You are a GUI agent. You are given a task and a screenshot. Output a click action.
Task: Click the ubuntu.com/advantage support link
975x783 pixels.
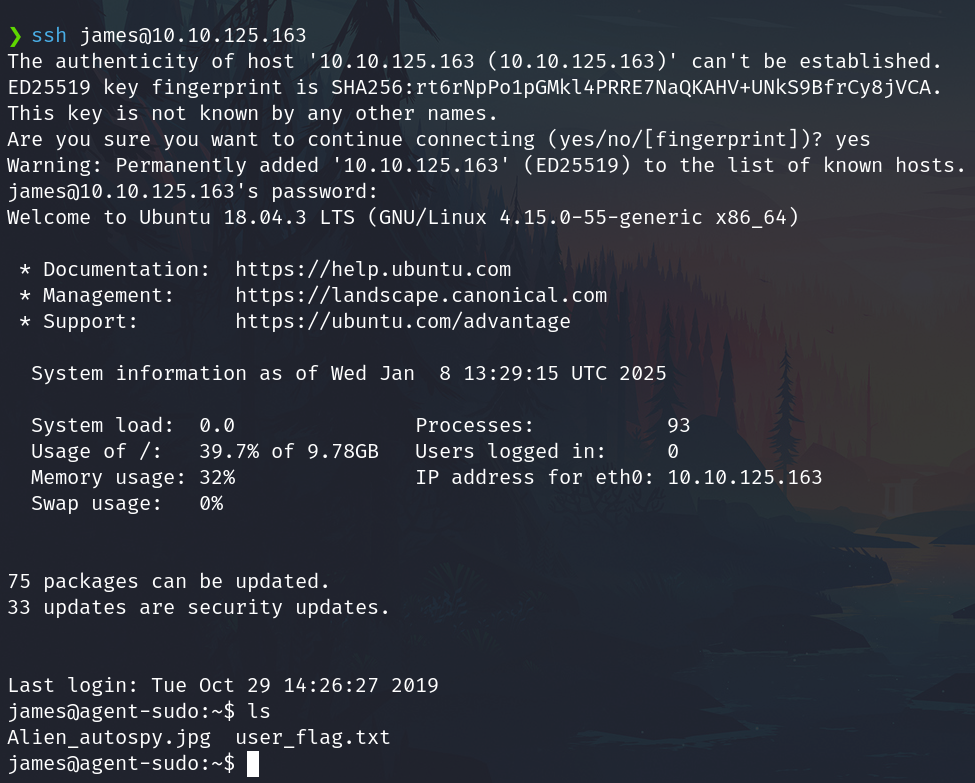point(403,322)
